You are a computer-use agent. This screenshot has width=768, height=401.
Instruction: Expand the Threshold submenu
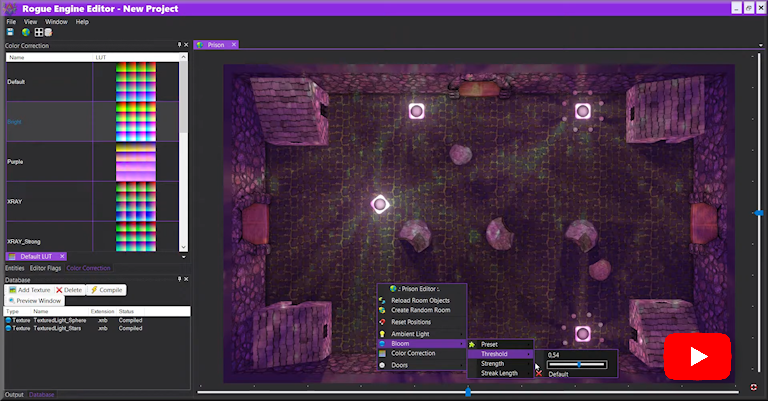click(x=500, y=354)
